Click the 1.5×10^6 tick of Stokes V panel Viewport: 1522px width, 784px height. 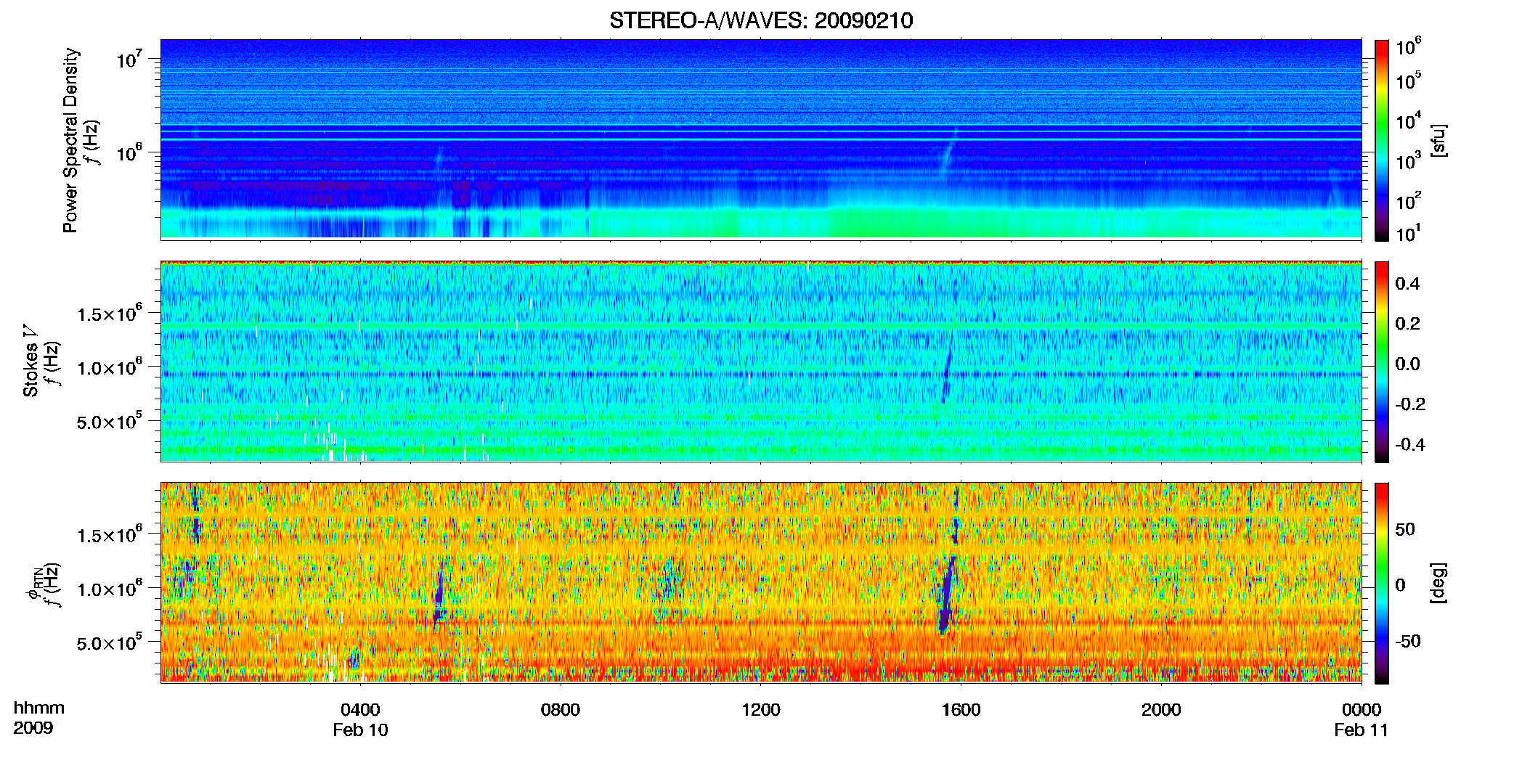(110, 314)
